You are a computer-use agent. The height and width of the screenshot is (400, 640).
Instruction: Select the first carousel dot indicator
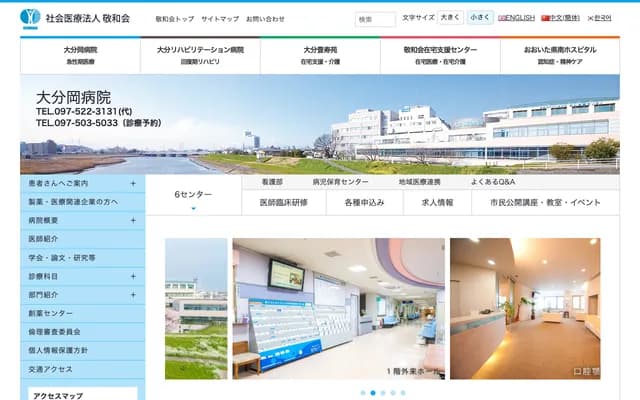[363, 393]
